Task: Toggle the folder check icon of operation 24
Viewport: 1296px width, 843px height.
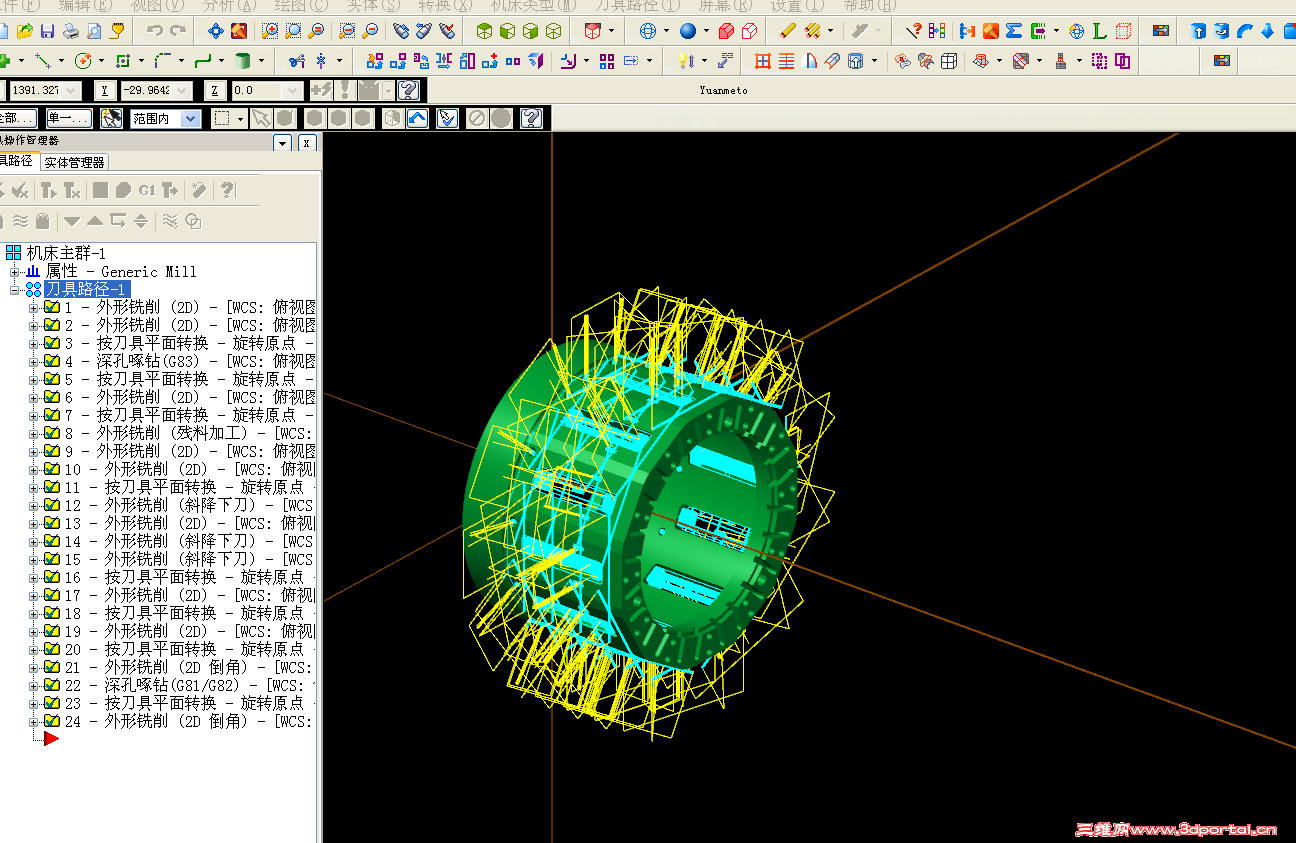Action: pyautogui.click(x=52, y=721)
